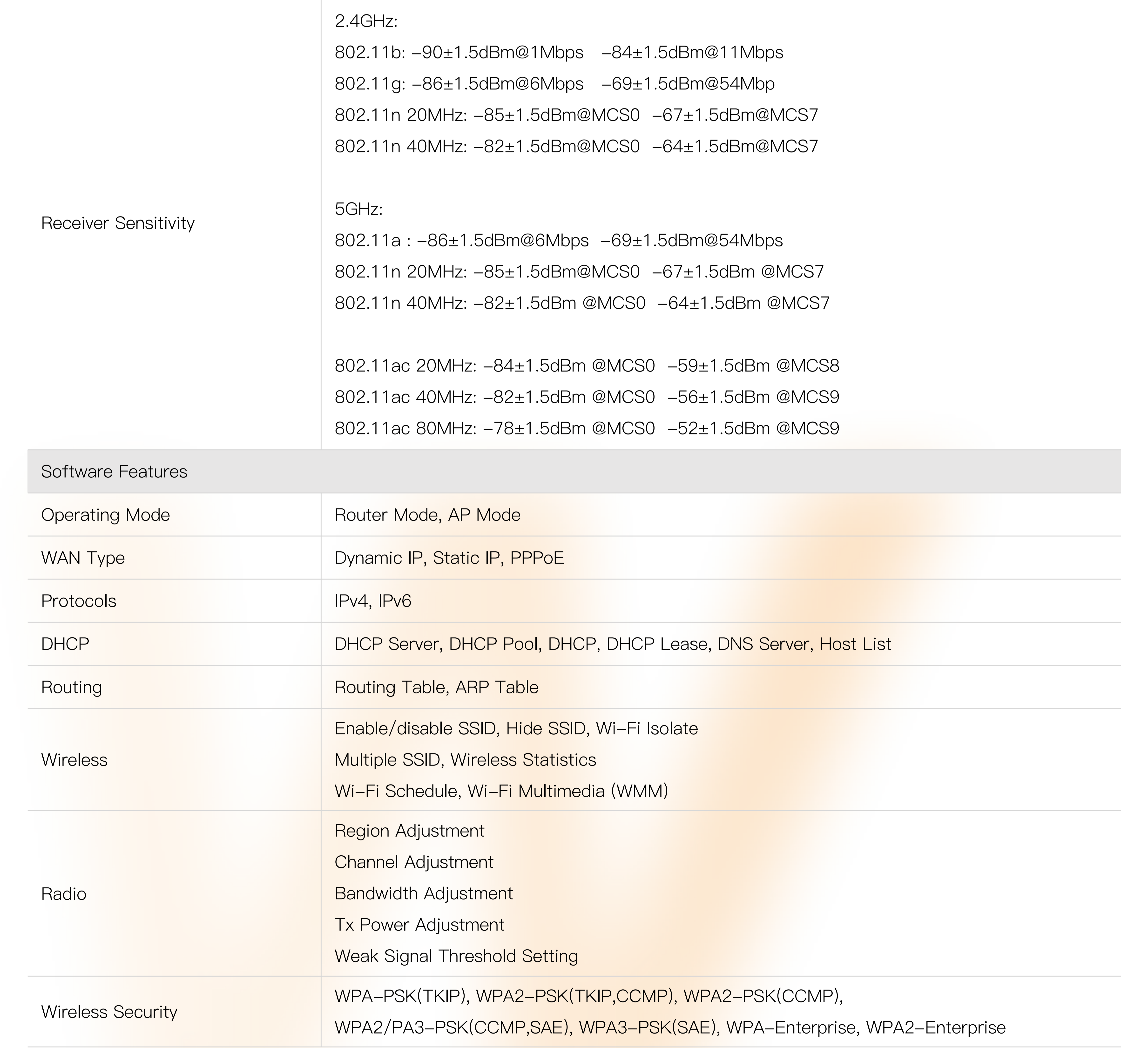This screenshot has width=1148, height=1048.
Task: Click the DHCP Server feature list text
Action: [x=612, y=644]
